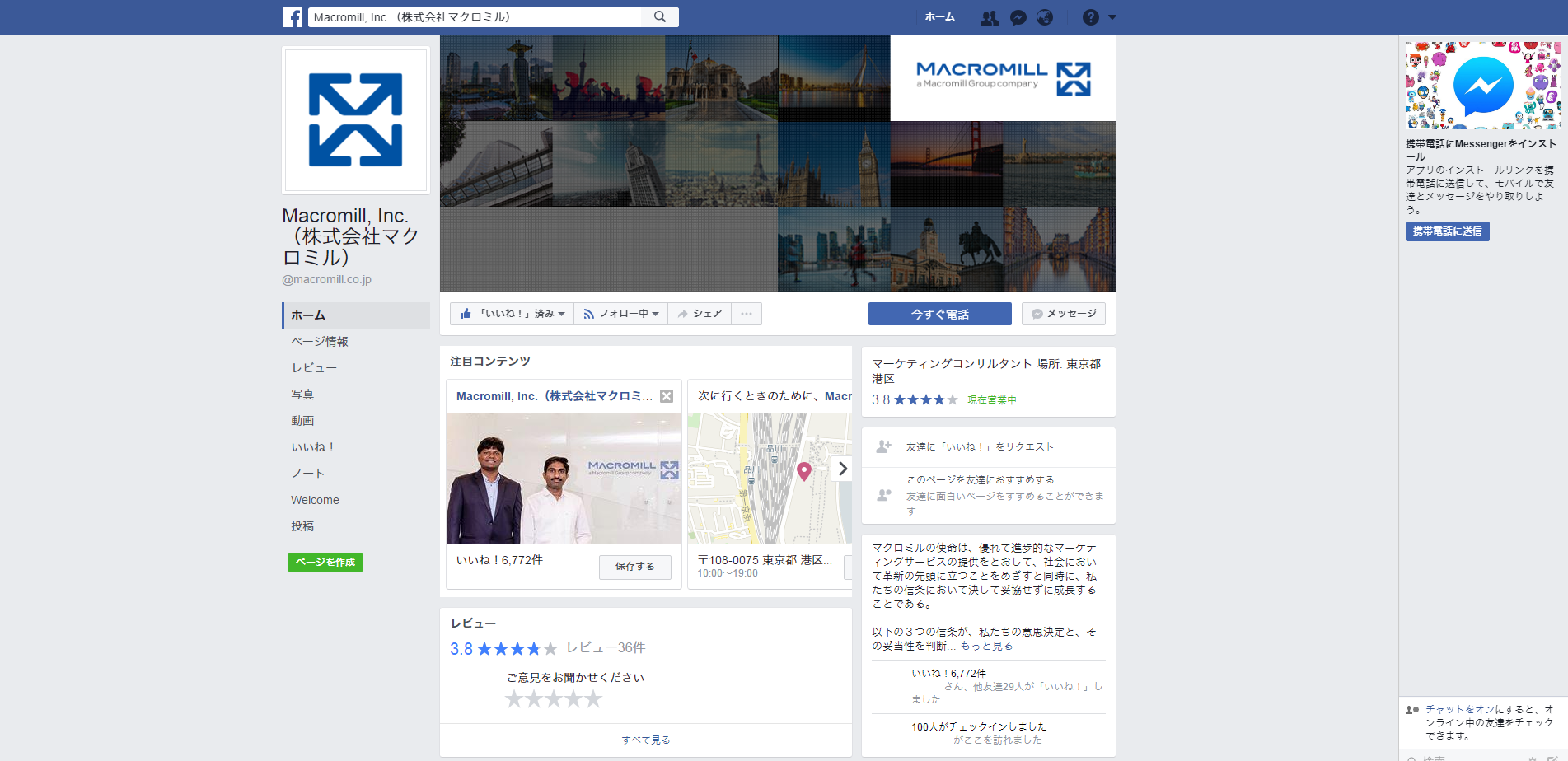This screenshot has width=1568, height=761.
Task: Open the Macromill cover photo logo
Action: pos(1003,78)
